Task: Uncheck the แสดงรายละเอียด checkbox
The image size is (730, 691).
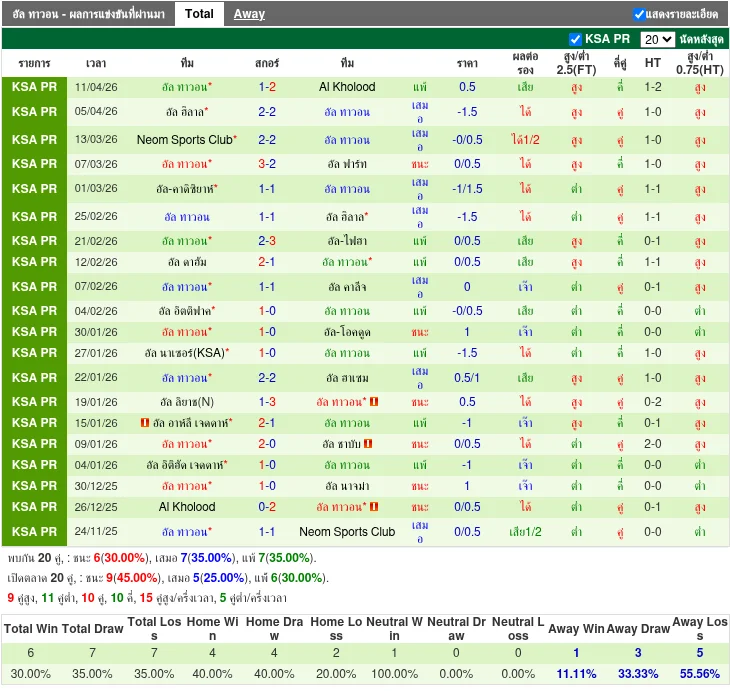Action: (x=639, y=14)
